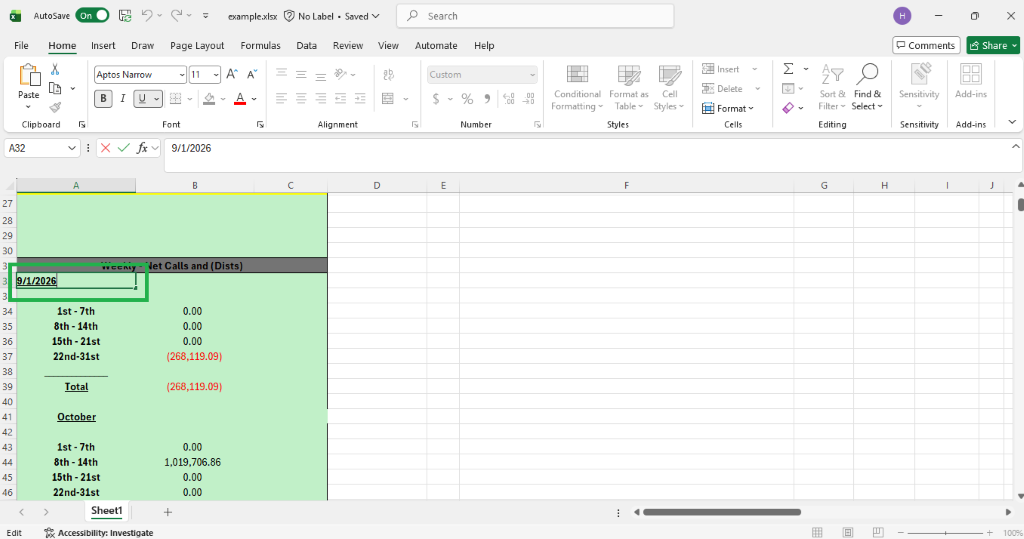Click the horizontal scrollbar thumb
This screenshot has width=1024, height=539.
click(722, 512)
